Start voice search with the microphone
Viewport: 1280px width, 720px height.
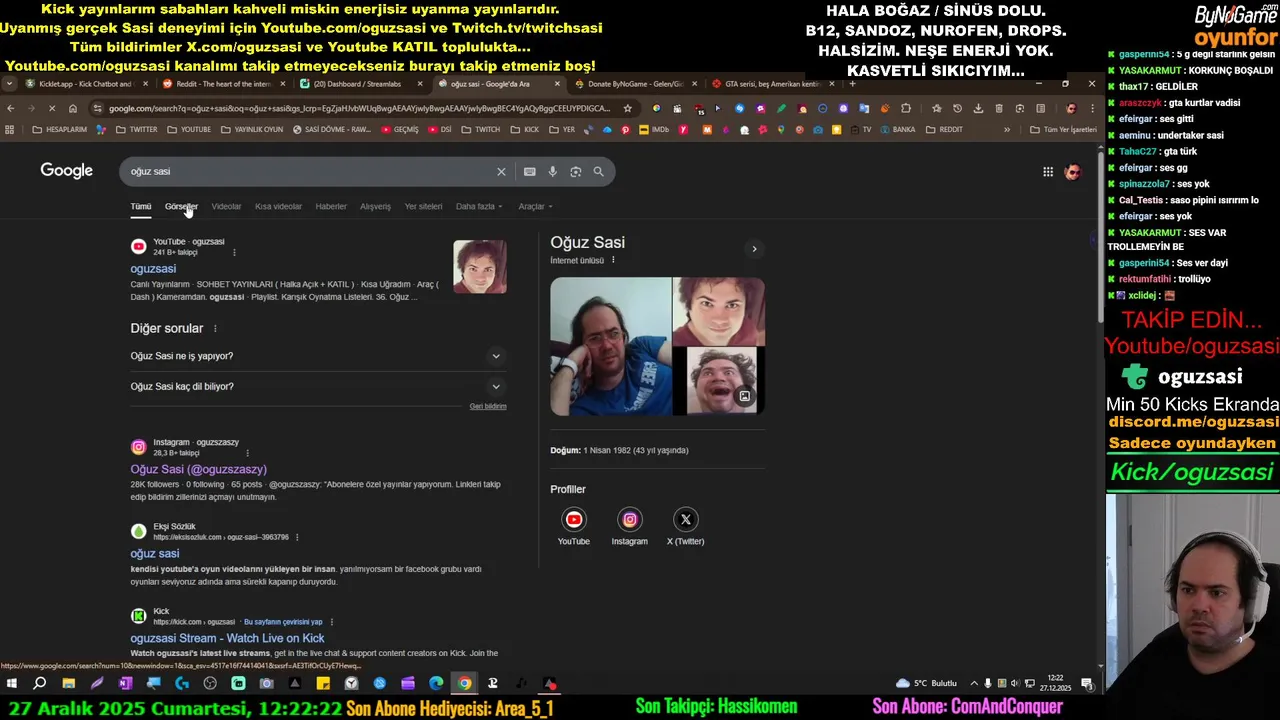[552, 172]
